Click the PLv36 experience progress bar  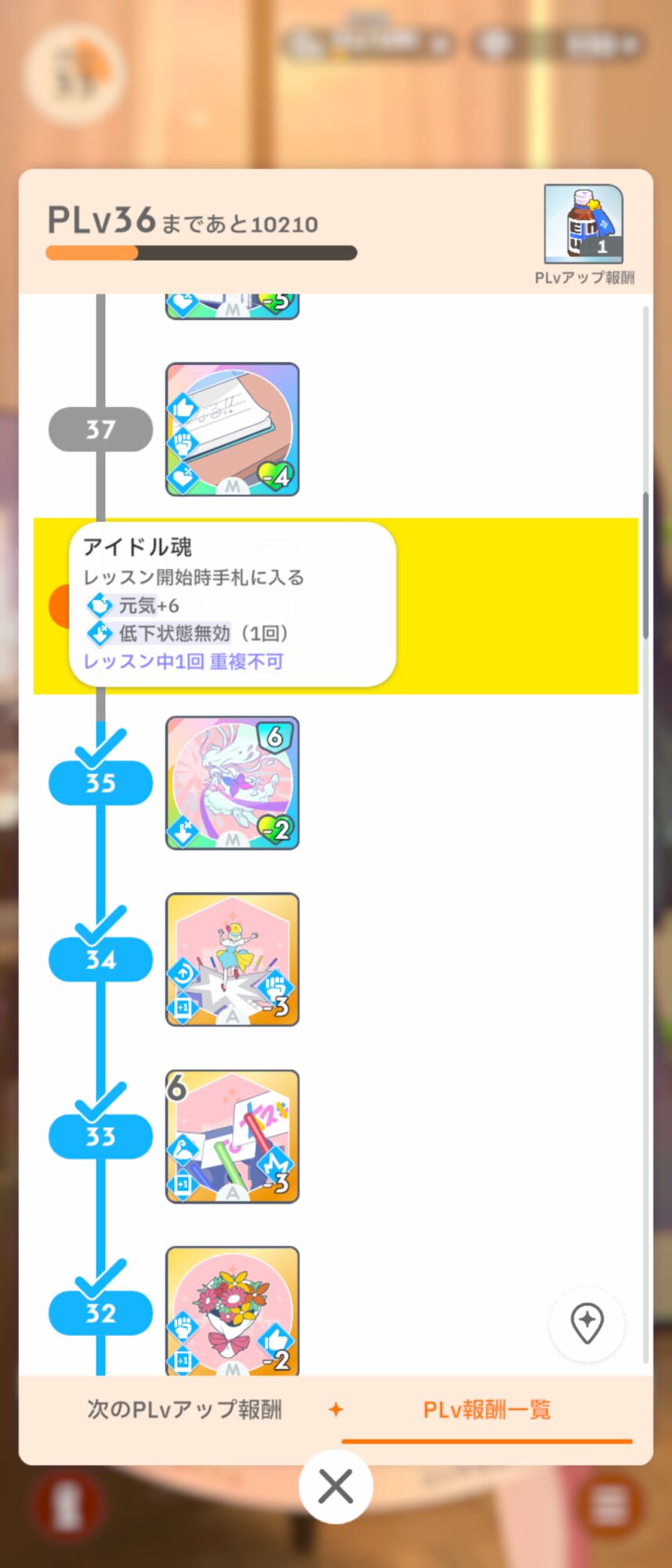pos(202,252)
